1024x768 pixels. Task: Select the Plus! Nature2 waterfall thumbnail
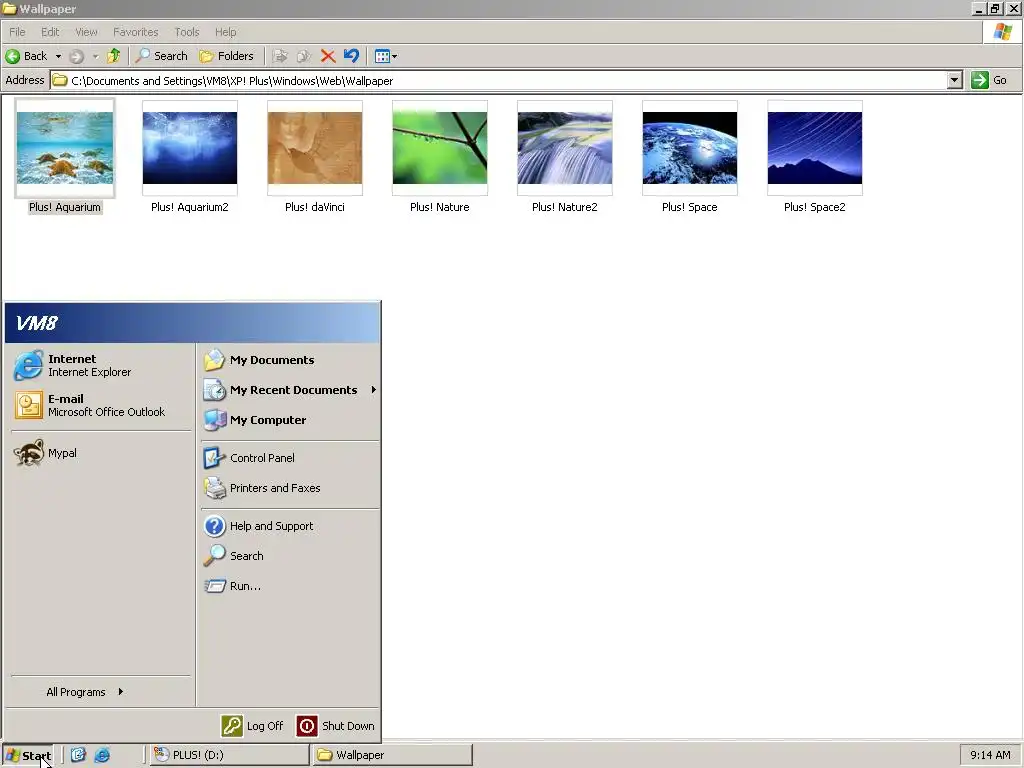click(x=565, y=148)
